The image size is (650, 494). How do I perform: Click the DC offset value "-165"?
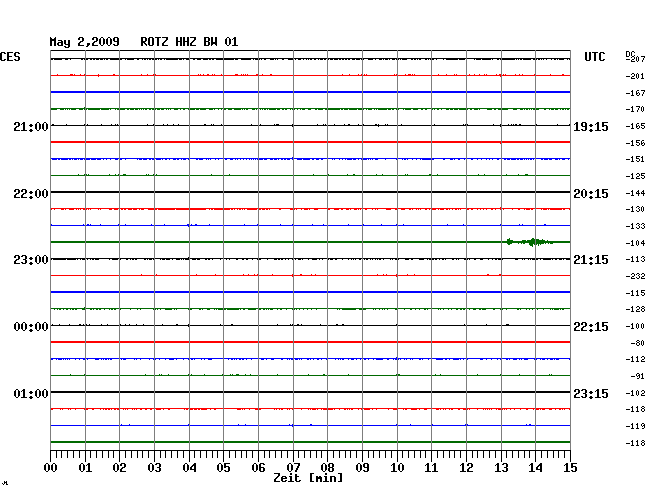pos(635,126)
